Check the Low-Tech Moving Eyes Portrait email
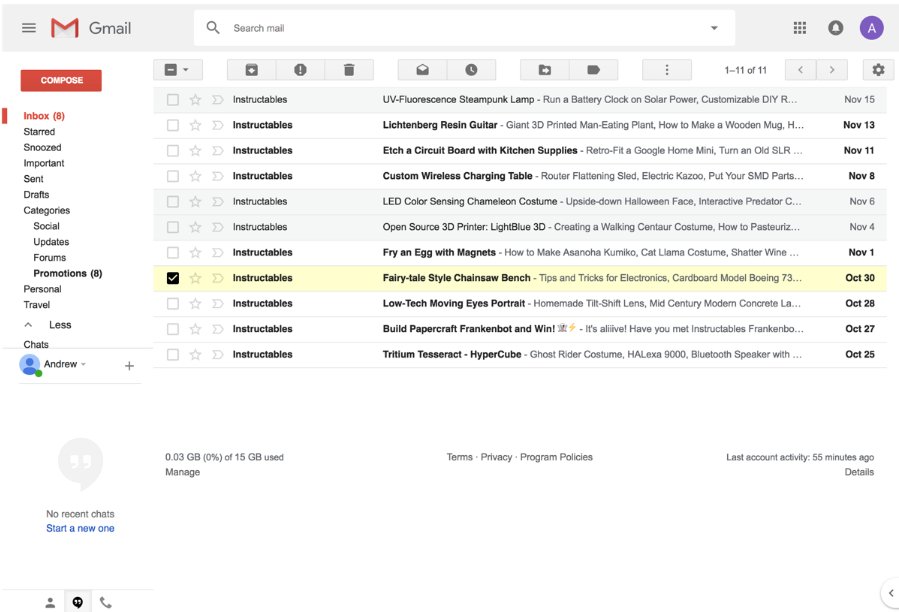This screenshot has width=899, height=612. click(173, 303)
